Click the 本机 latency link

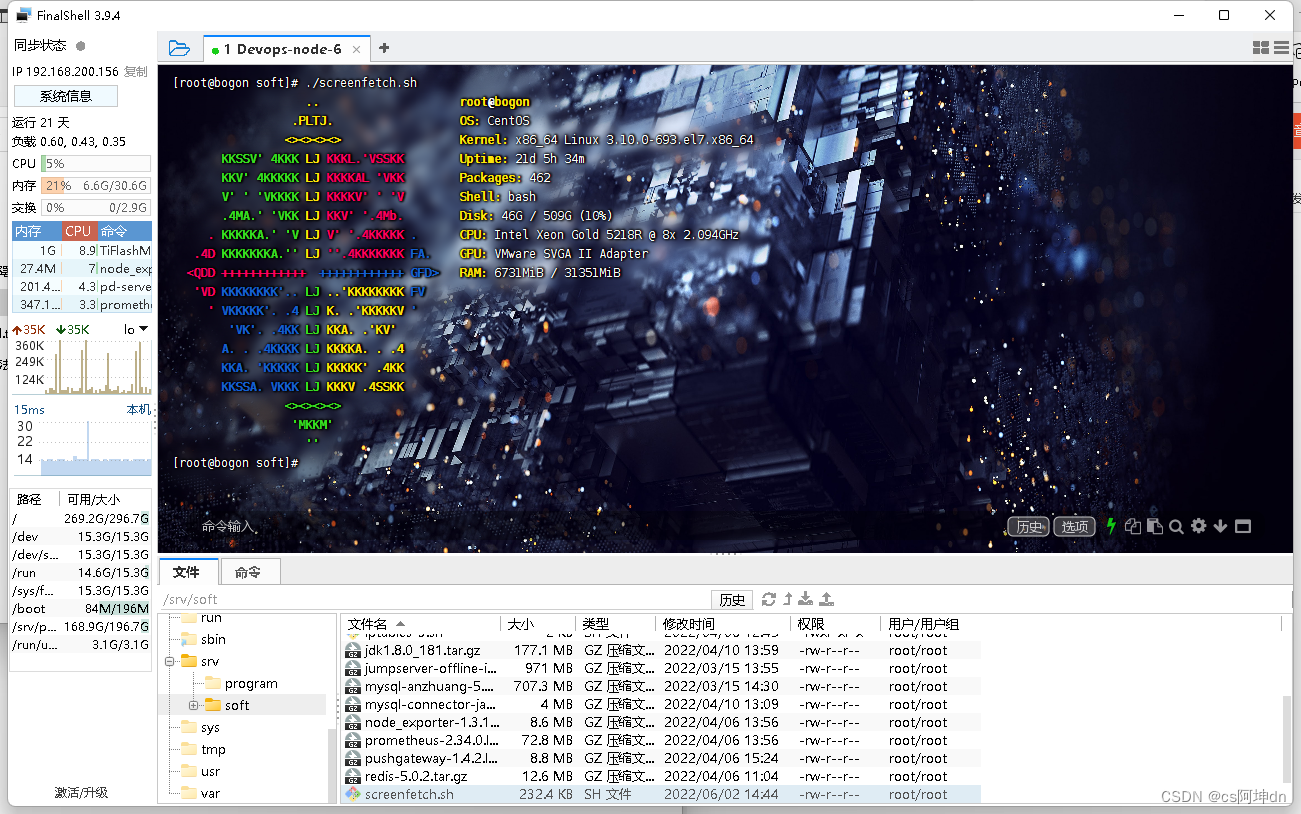[138, 410]
